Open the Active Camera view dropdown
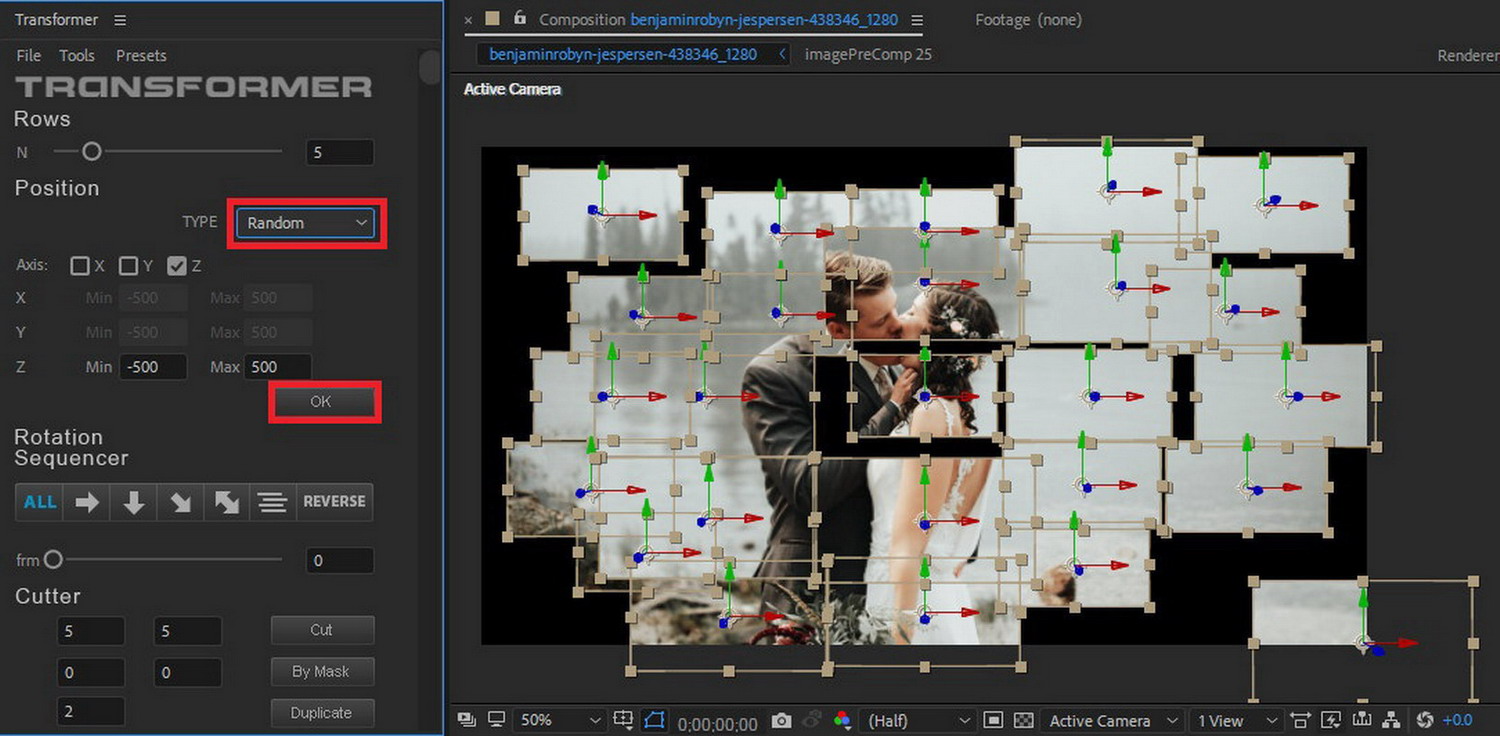The width and height of the screenshot is (1500, 736). 1110,720
